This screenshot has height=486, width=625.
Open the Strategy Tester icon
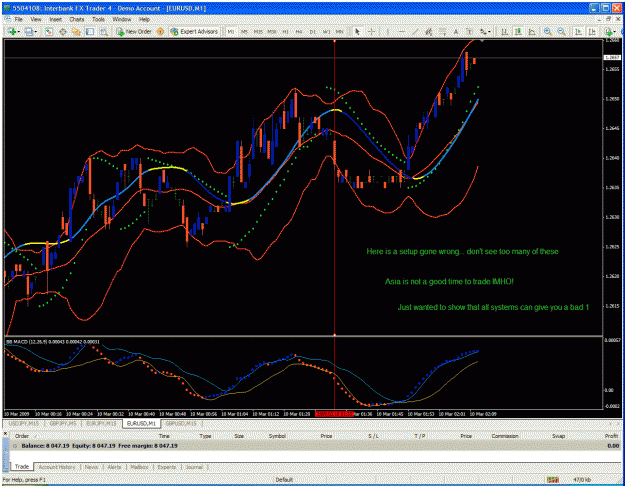104,32
